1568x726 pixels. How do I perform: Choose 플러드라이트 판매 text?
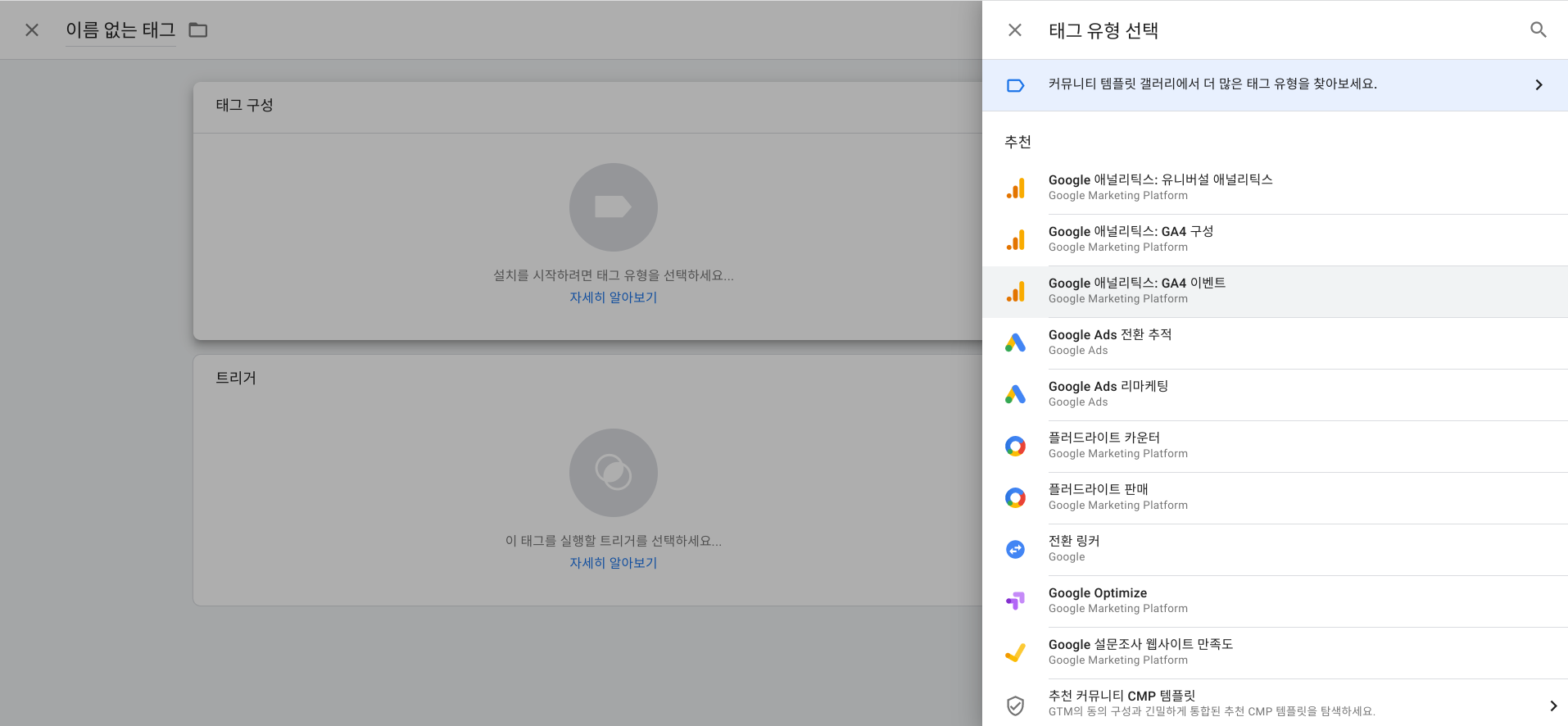click(1099, 489)
